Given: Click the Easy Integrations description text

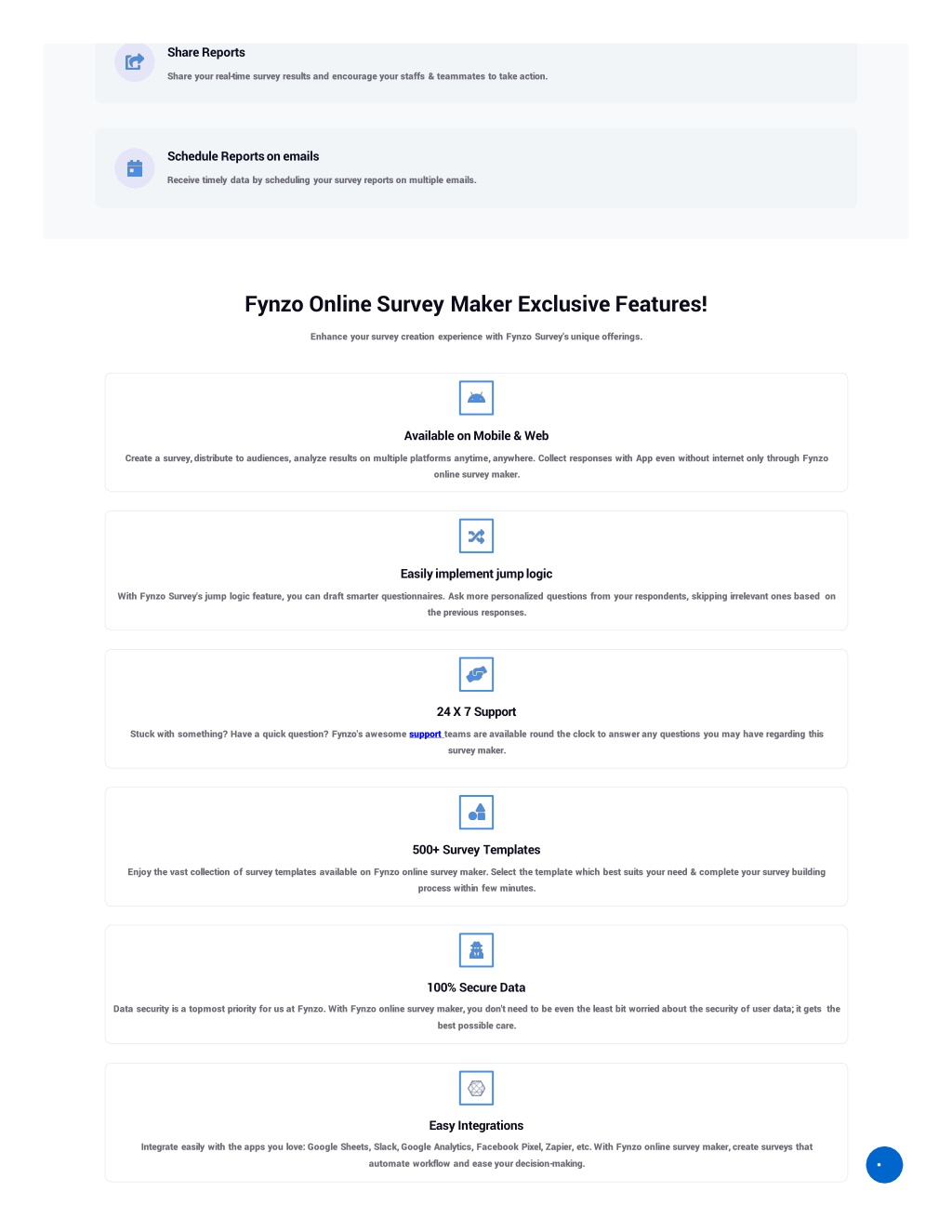Looking at the screenshot, I should [x=476, y=1156].
